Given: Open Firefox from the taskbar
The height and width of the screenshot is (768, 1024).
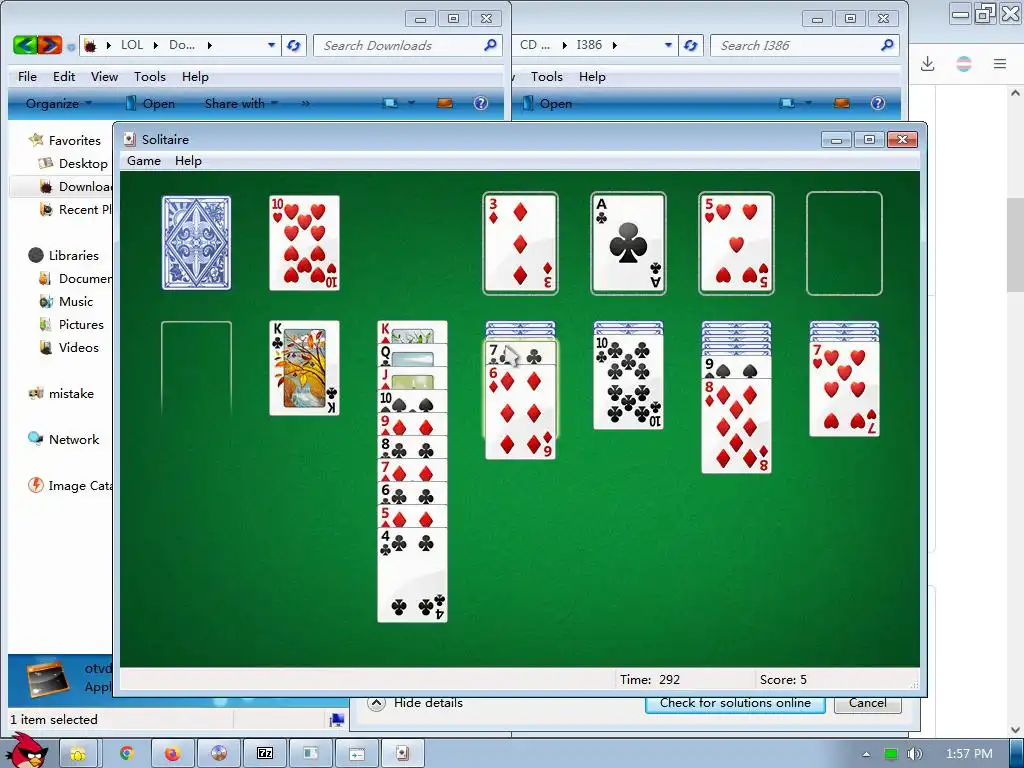Looking at the screenshot, I should pos(172,754).
